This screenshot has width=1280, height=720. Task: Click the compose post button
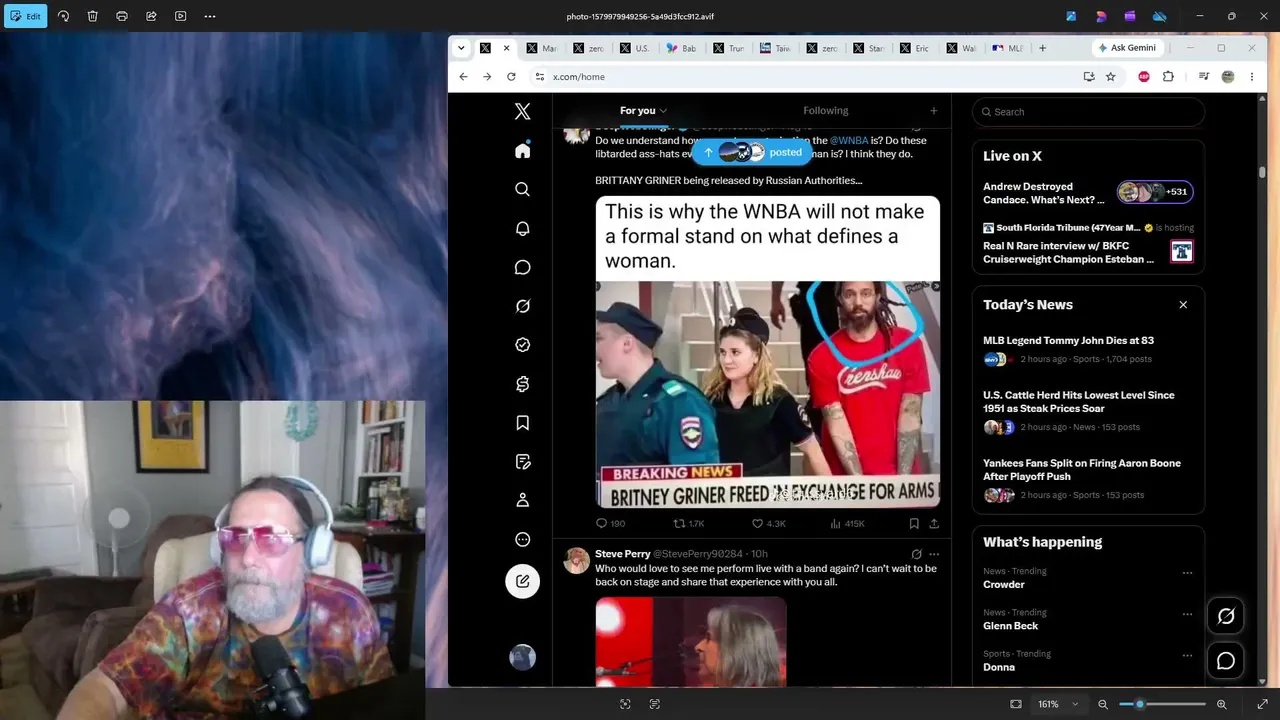[522, 581]
